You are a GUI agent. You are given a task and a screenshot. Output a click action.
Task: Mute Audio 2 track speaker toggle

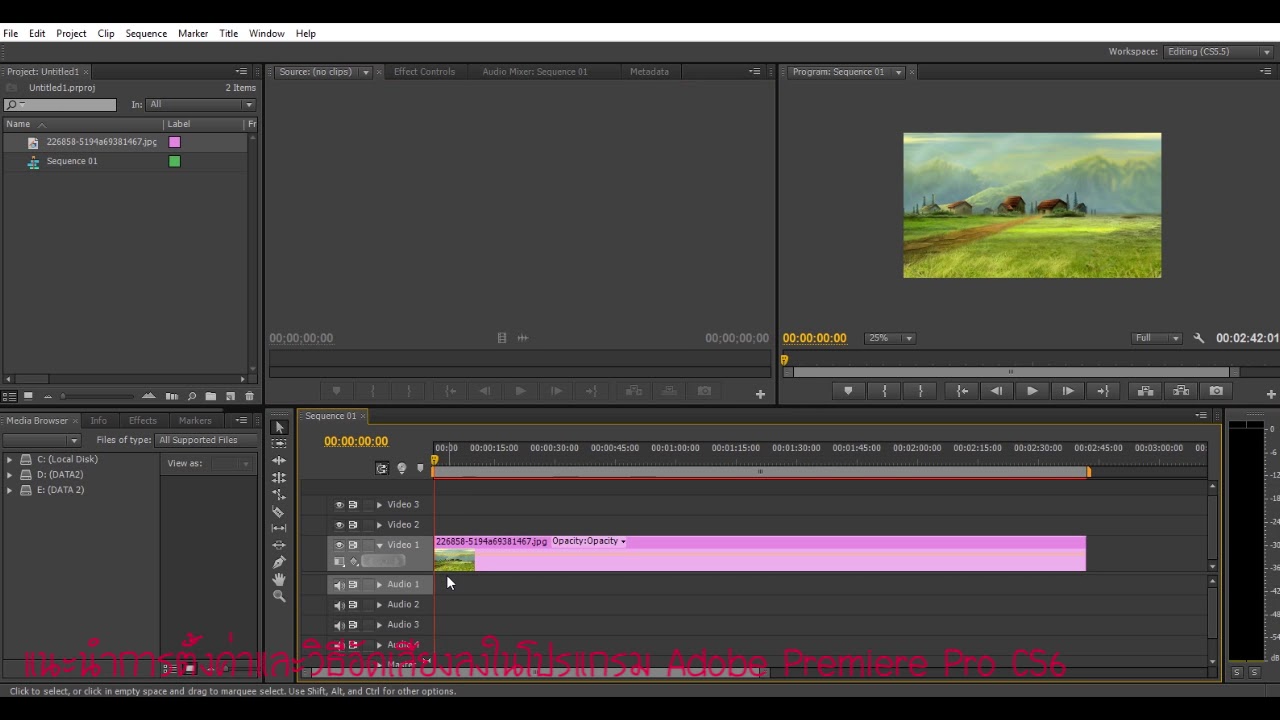[x=339, y=605]
